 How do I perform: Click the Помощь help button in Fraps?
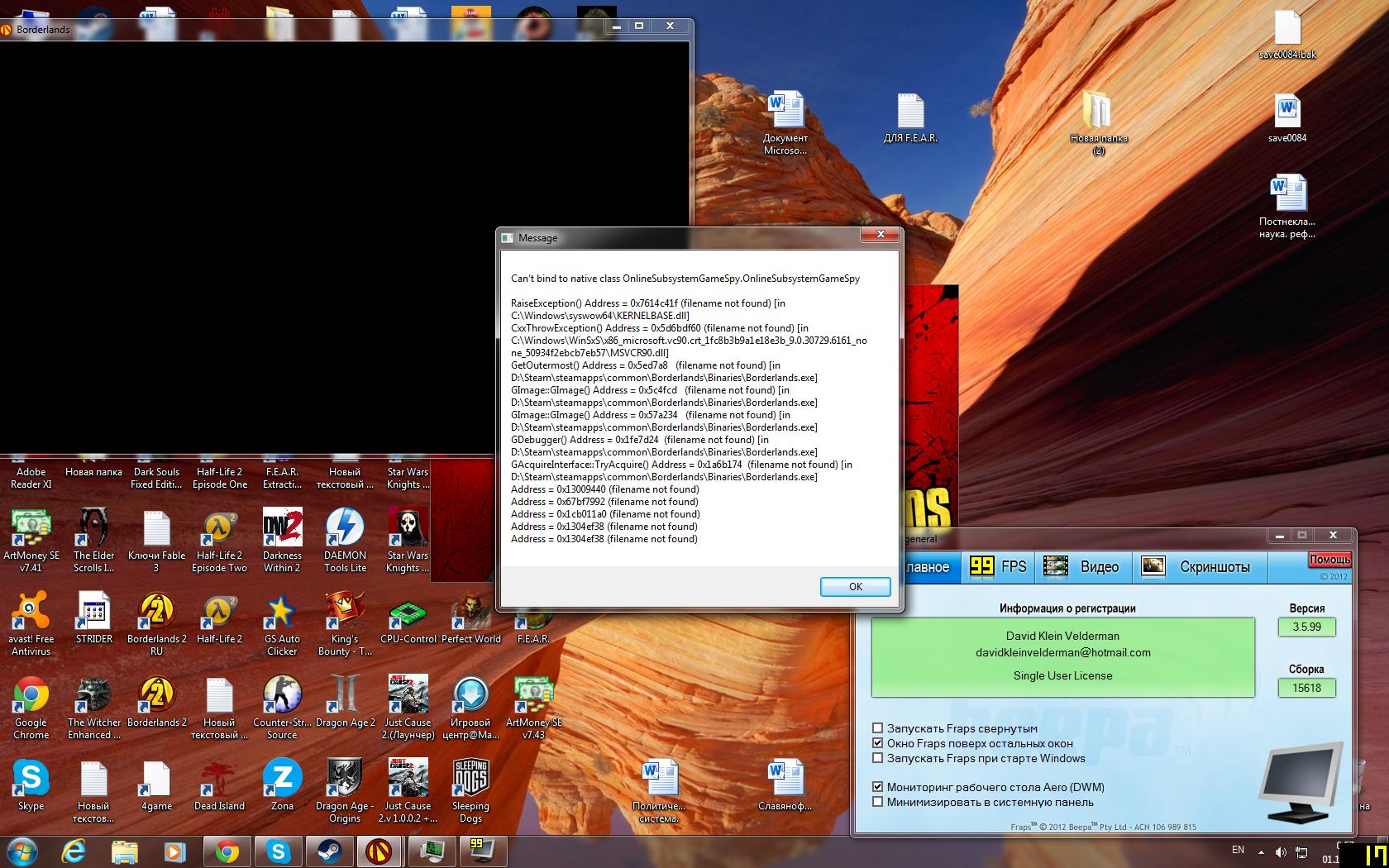coord(1329,560)
